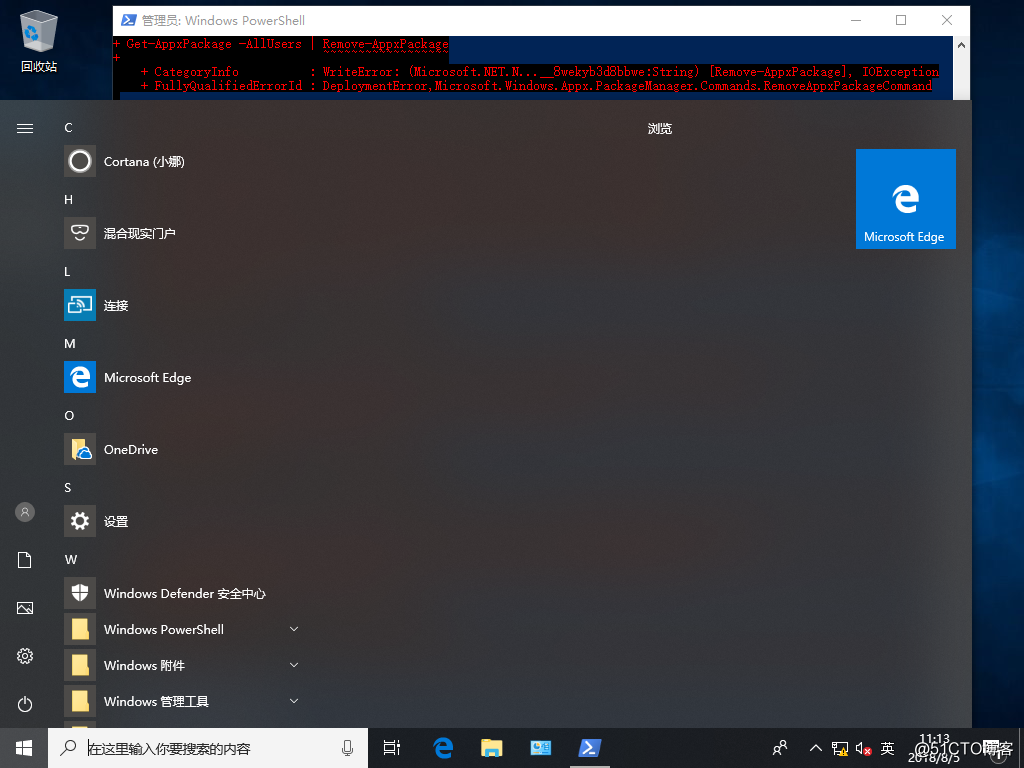The width and height of the screenshot is (1024, 768).
Task: Open the muted volume tray icon
Action: pos(863,748)
